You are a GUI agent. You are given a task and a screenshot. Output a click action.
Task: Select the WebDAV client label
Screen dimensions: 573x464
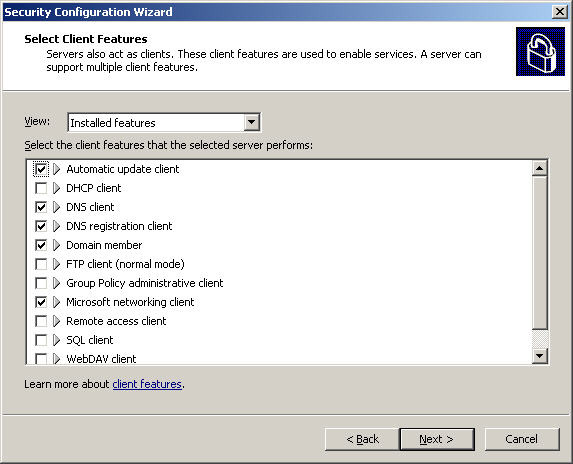tap(101, 359)
